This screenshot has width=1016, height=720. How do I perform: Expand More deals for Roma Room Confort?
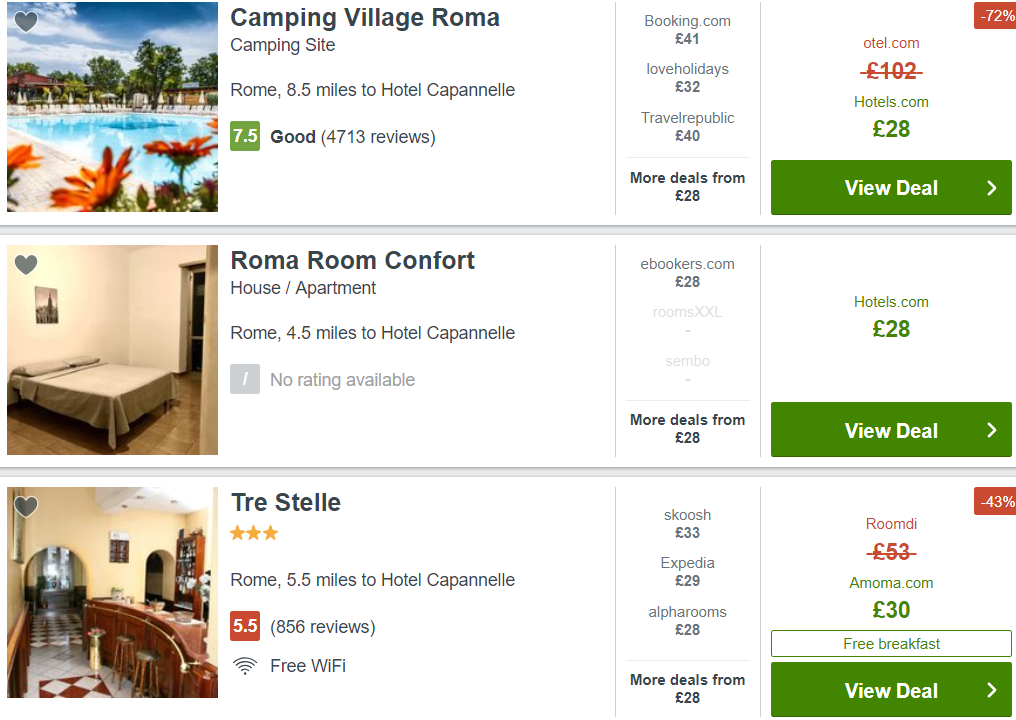coord(687,429)
